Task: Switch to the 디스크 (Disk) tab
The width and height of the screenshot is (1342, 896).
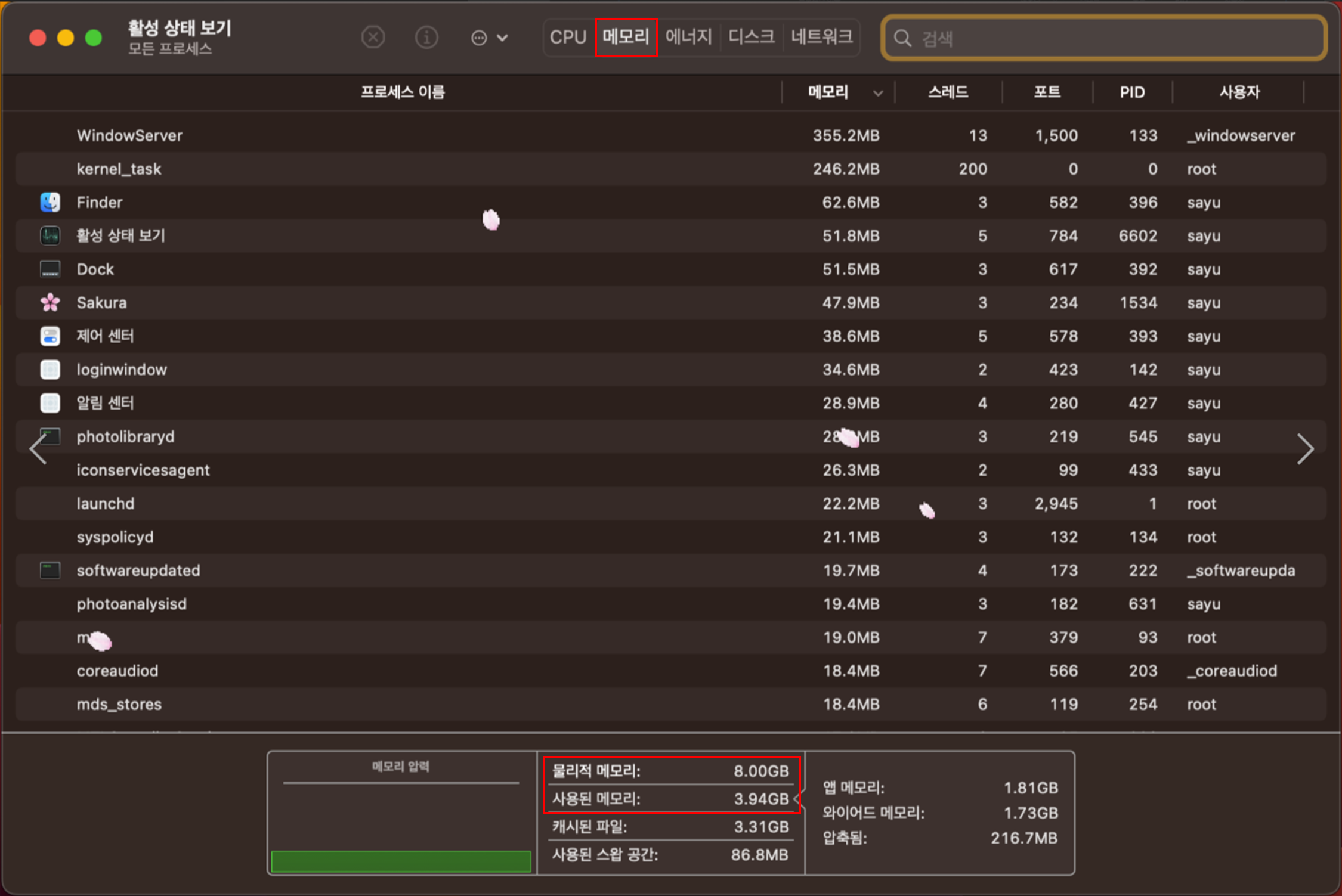Action: [750, 38]
